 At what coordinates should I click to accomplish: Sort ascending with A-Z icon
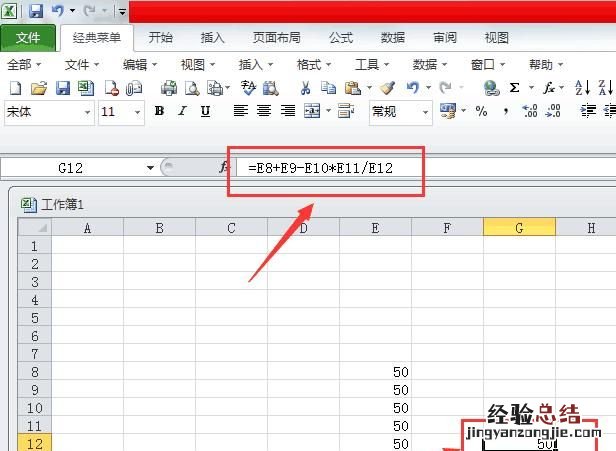pyautogui.click(x=582, y=88)
